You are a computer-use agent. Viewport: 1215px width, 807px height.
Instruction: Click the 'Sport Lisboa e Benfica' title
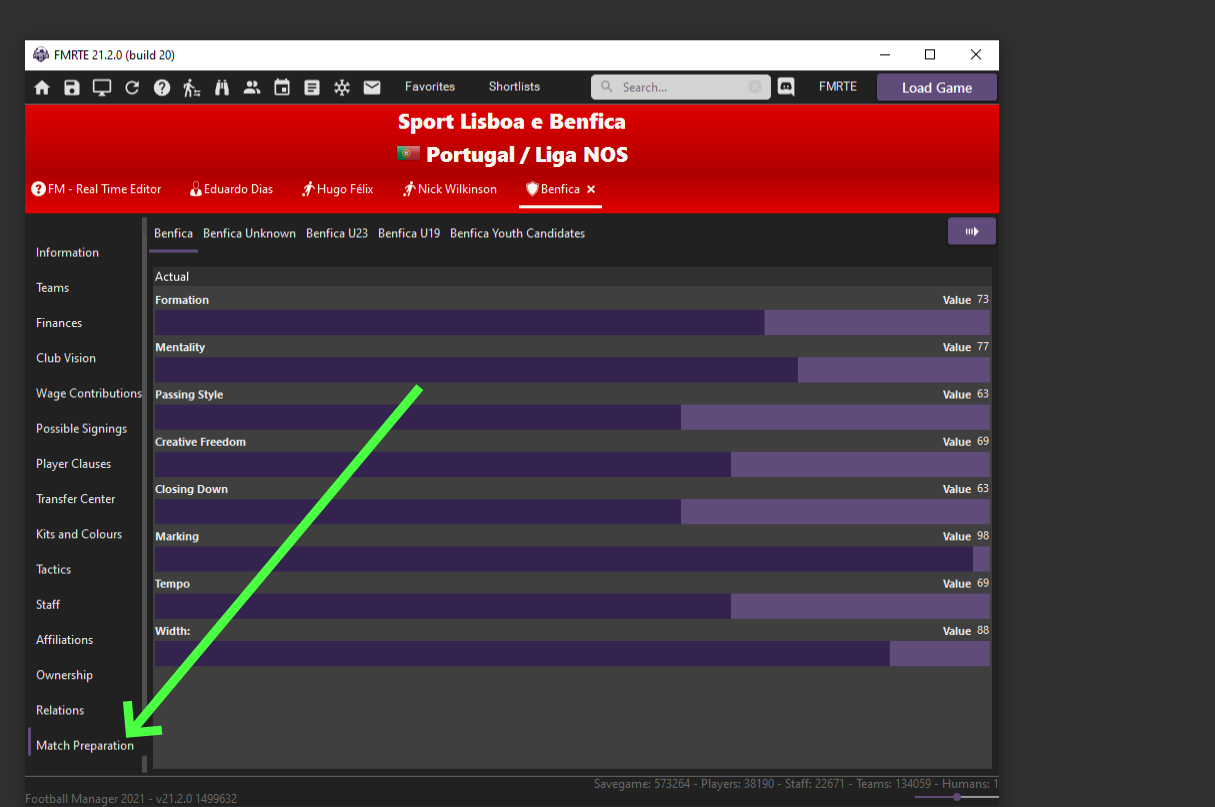click(x=512, y=122)
